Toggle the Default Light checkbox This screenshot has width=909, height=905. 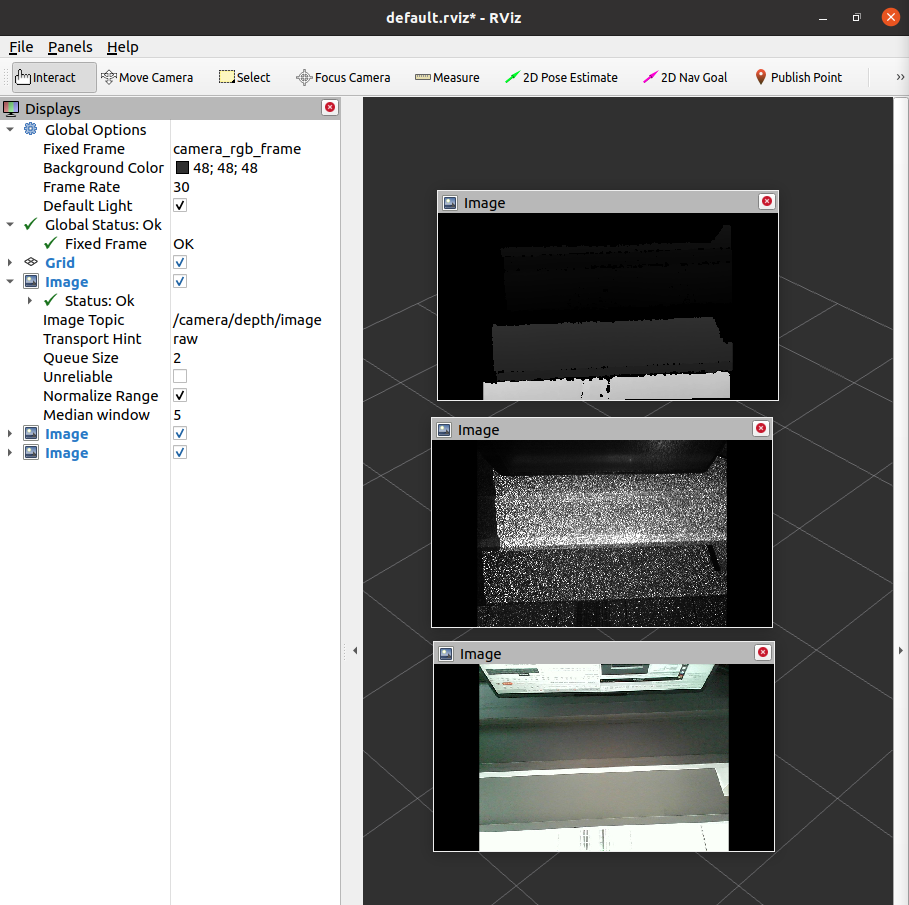[x=180, y=205]
